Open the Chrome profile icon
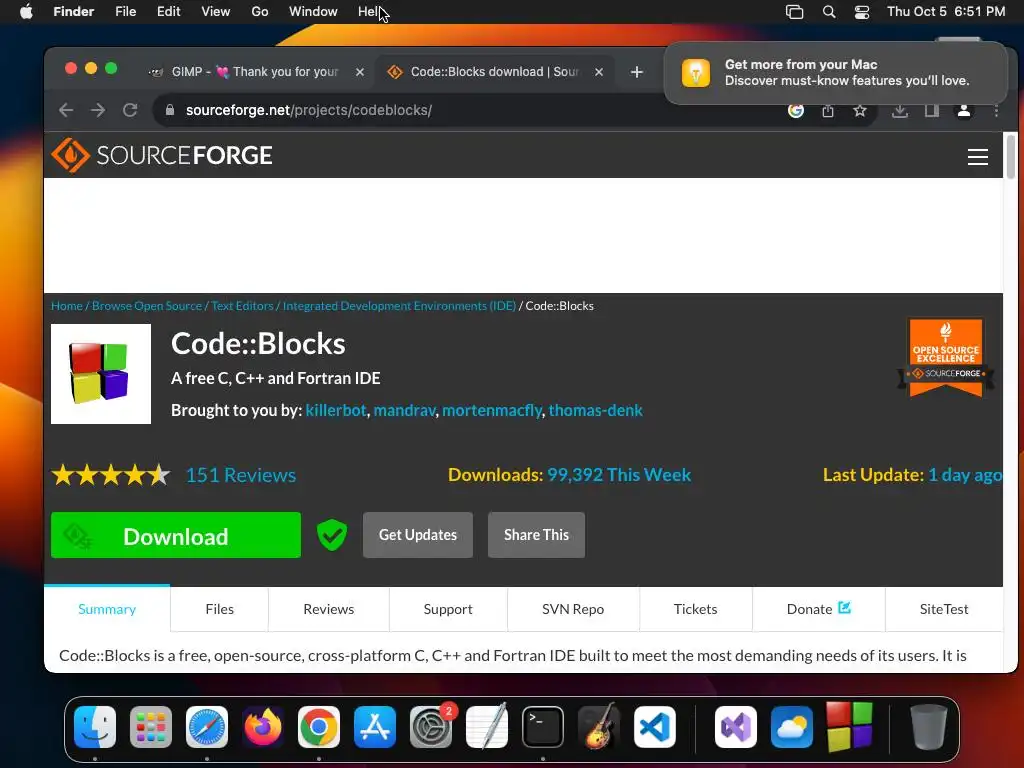1024x768 pixels. pyautogui.click(x=964, y=110)
